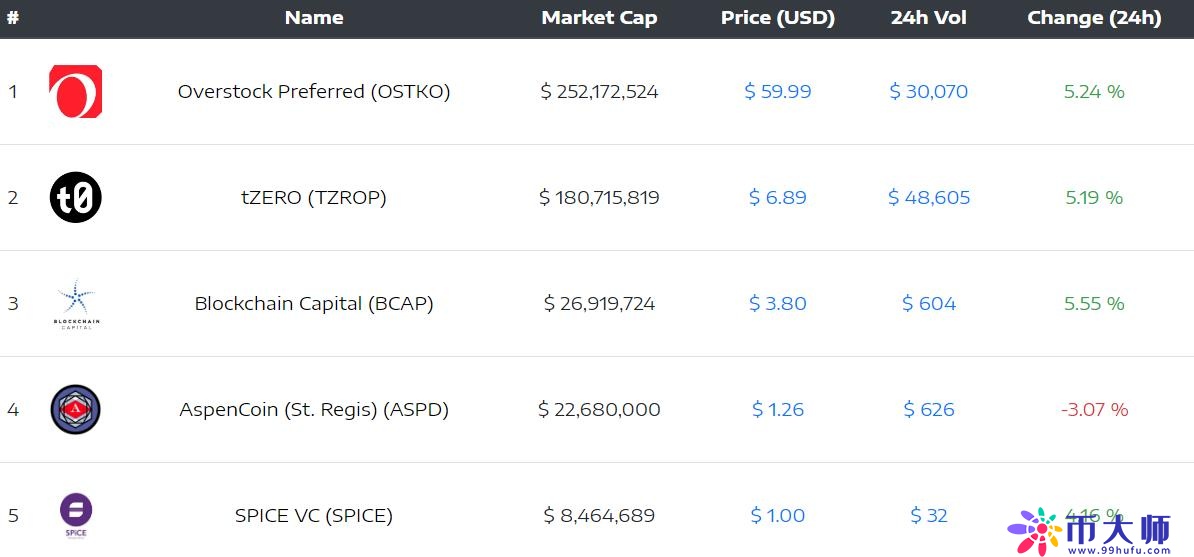Image resolution: width=1194 pixels, height=557 pixels.
Task: Open Blockchain Capital (BCAP) details
Action: (x=314, y=303)
